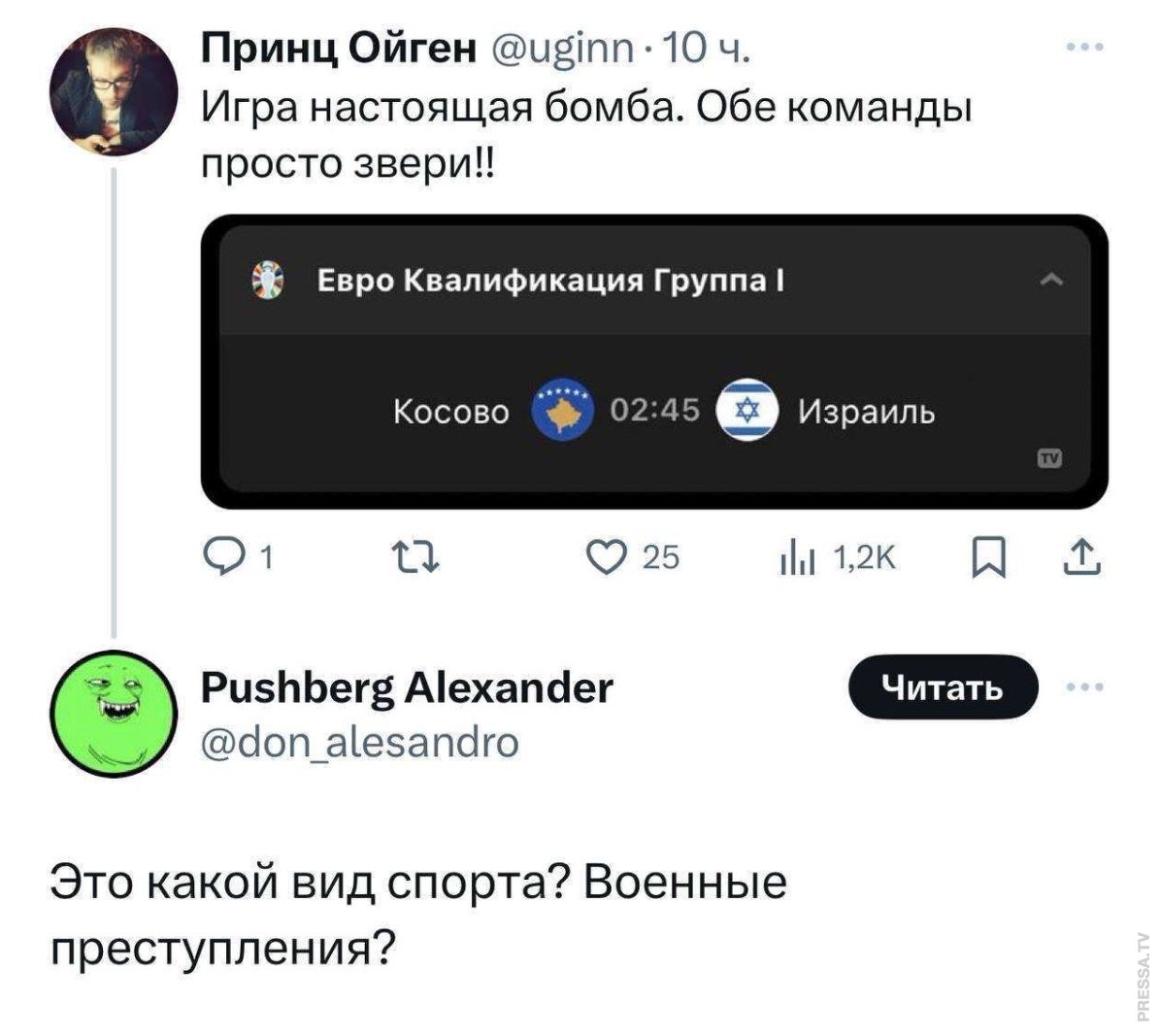Open the @don_alesandro handle link
The width and height of the screenshot is (1160, 1036).
point(359,743)
